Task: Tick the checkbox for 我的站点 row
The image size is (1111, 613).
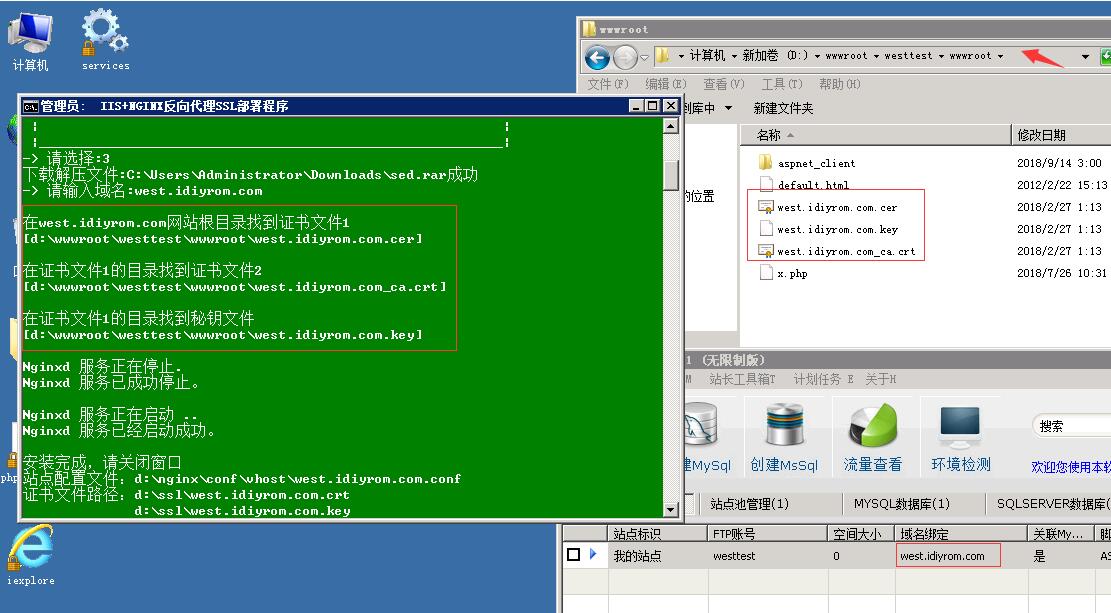Action: coord(574,555)
